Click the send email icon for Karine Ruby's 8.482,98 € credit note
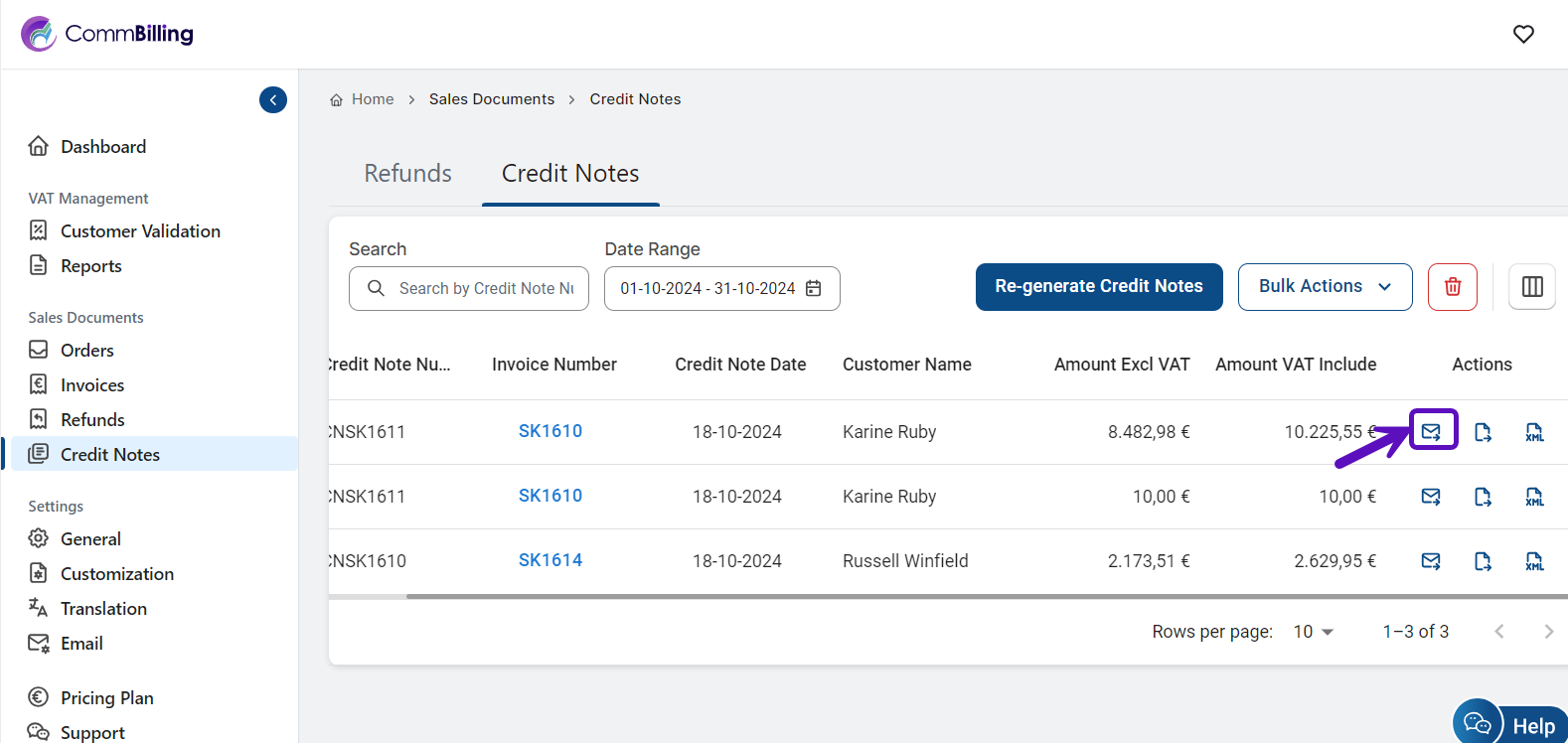Image resolution: width=1568 pixels, height=743 pixels. pos(1431,431)
